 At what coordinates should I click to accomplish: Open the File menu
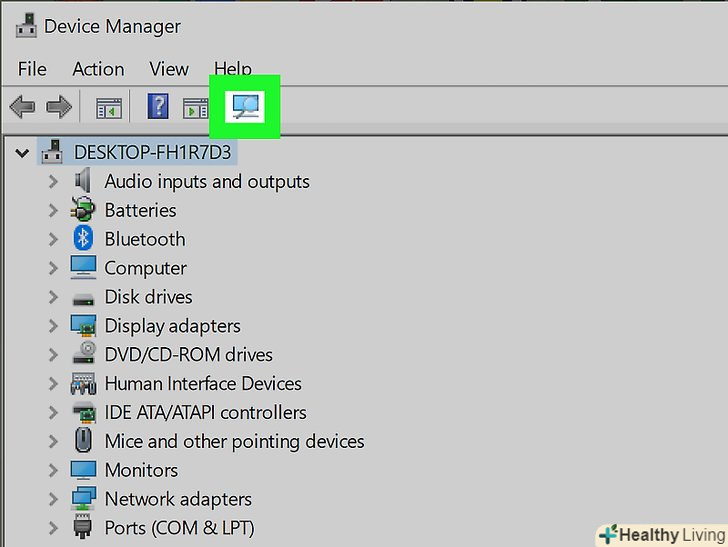pos(32,69)
